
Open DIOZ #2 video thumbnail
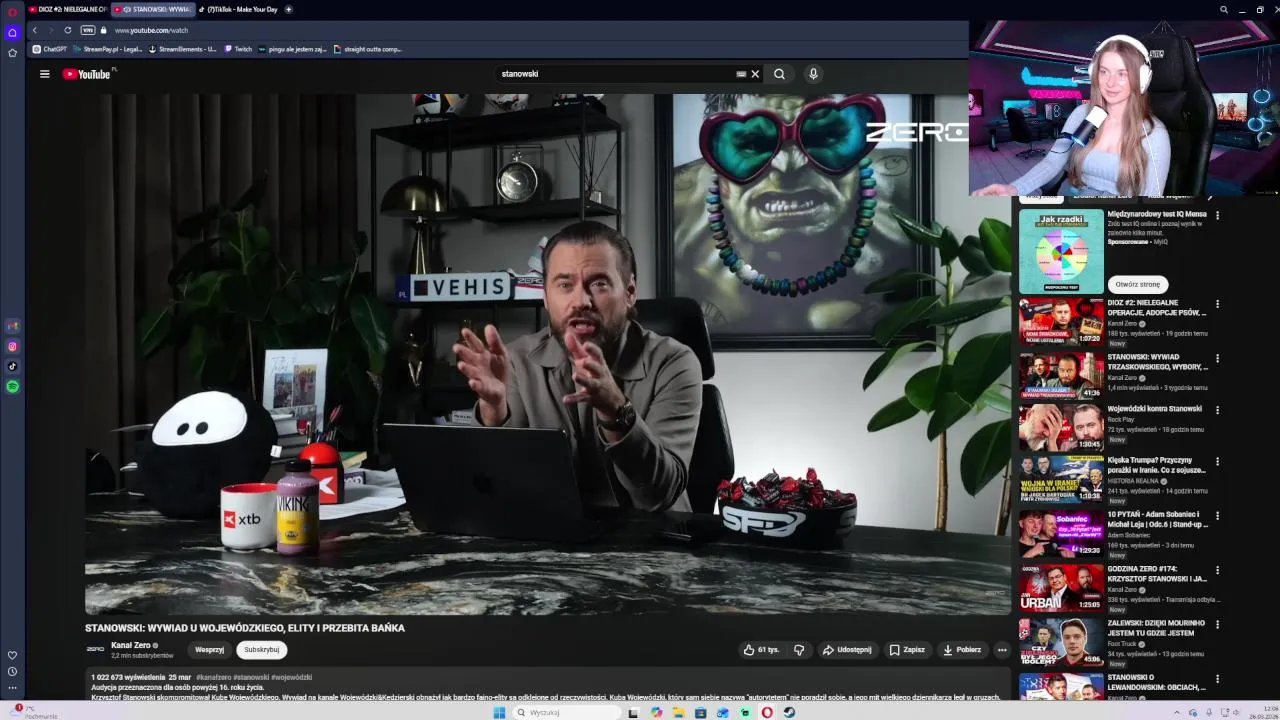pos(1061,321)
